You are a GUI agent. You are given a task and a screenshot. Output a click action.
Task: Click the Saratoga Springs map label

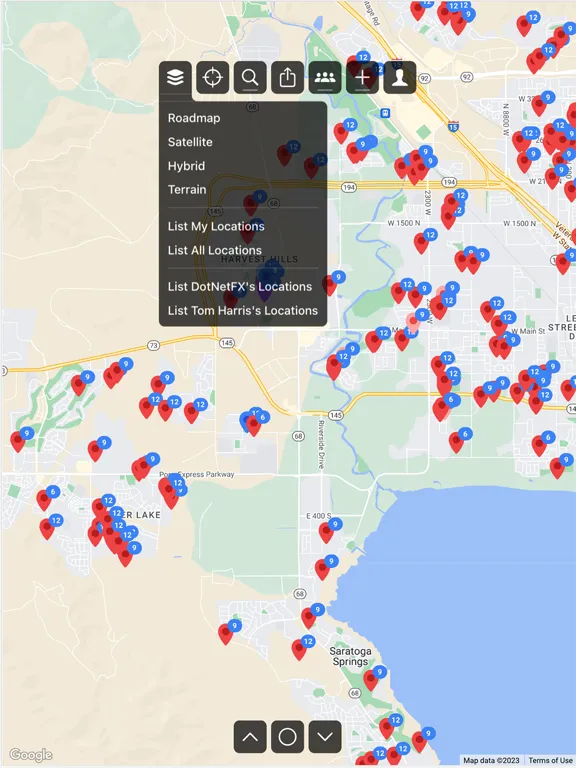pyautogui.click(x=350, y=656)
